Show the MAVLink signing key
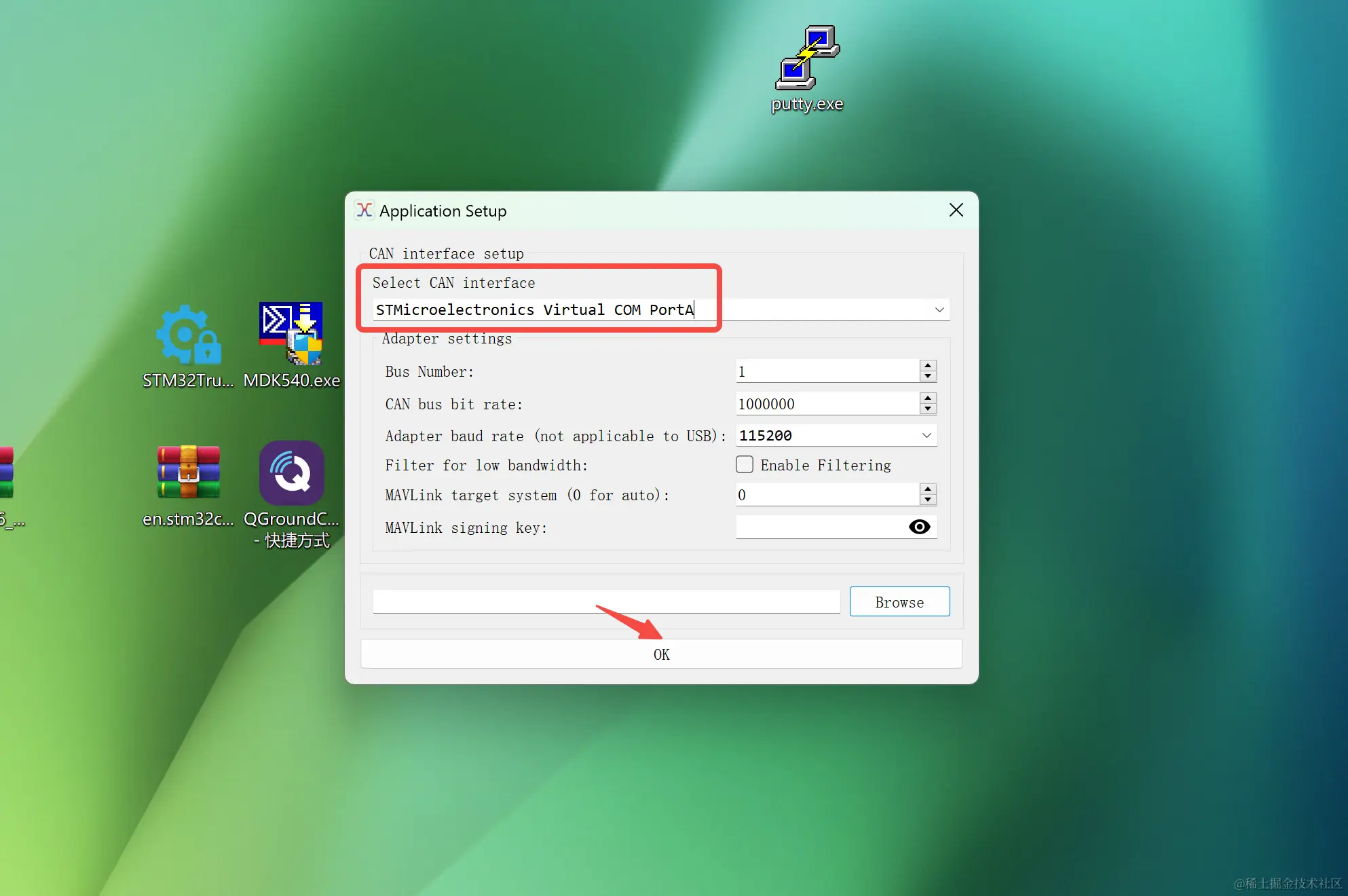The image size is (1348, 896). coord(919,527)
